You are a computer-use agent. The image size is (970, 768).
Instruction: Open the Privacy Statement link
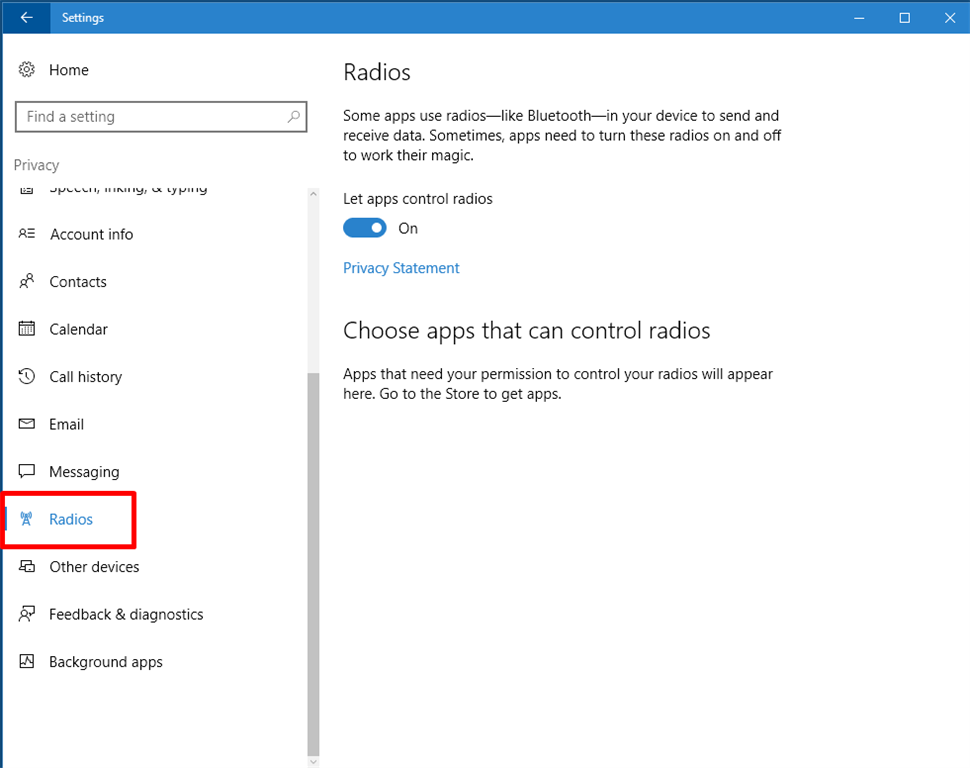coord(401,268)
